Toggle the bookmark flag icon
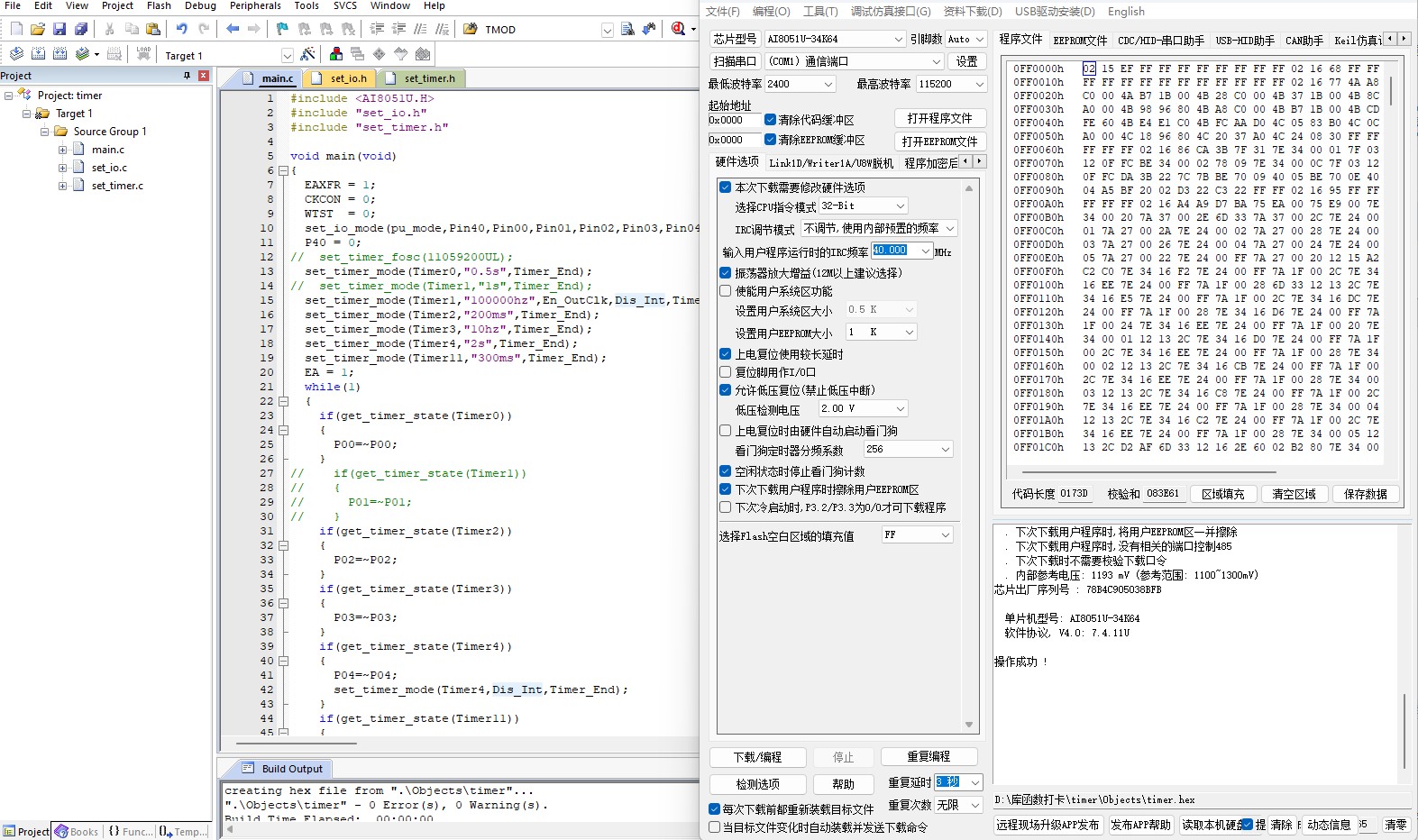Screen dimensions: 1418x840 tap(282, 29)
